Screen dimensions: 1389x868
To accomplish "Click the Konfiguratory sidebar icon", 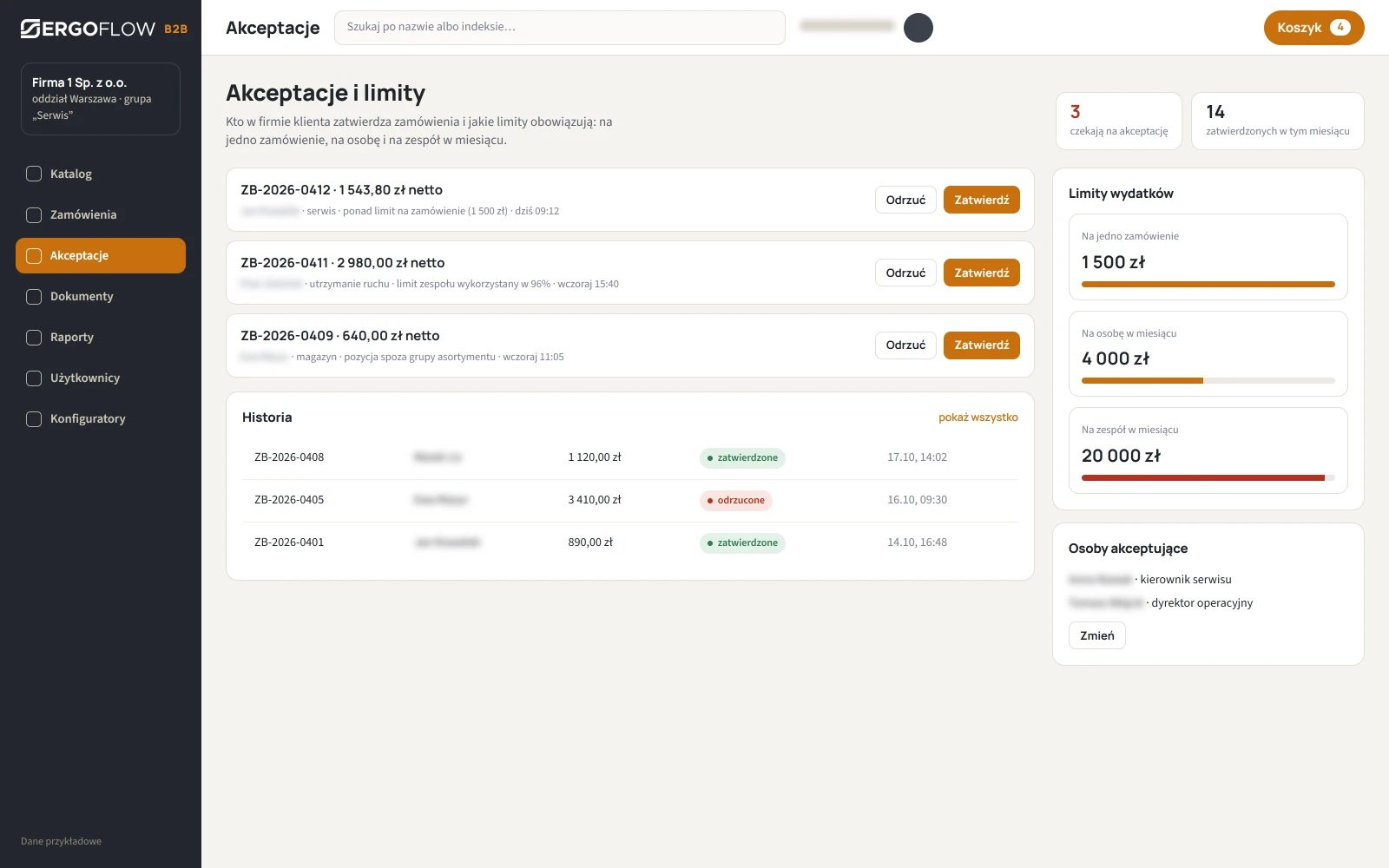I will (x=34, y=418).
